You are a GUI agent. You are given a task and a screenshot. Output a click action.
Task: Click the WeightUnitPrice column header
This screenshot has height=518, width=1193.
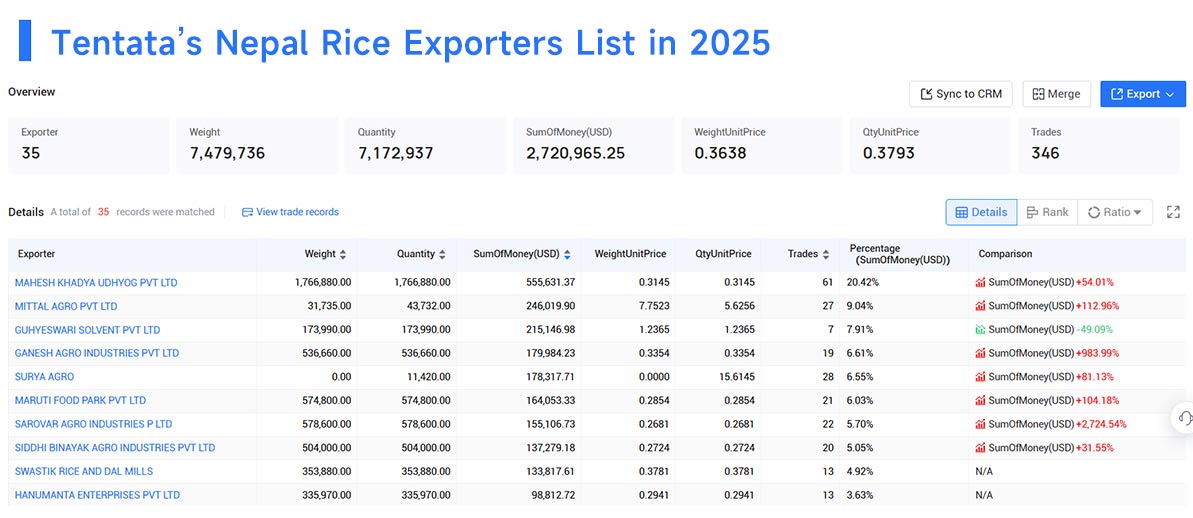click(x=630, y=254)
